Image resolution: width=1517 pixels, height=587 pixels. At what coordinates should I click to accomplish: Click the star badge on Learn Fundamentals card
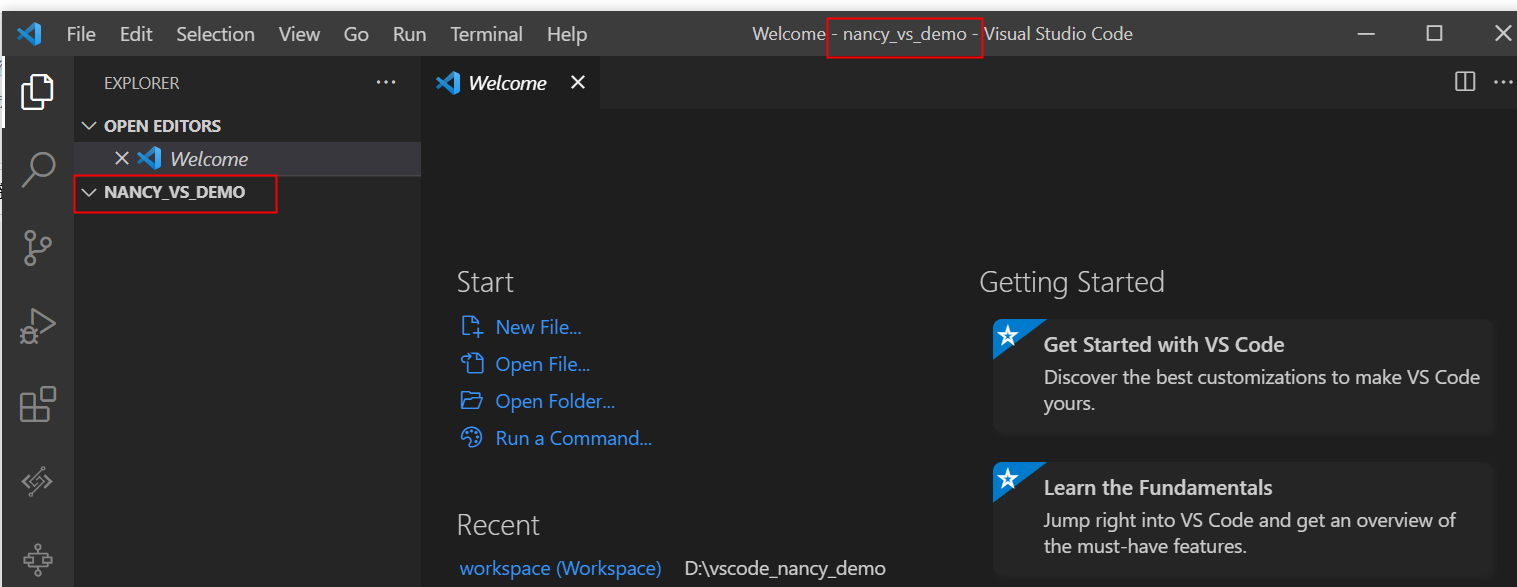[1008, 479]
